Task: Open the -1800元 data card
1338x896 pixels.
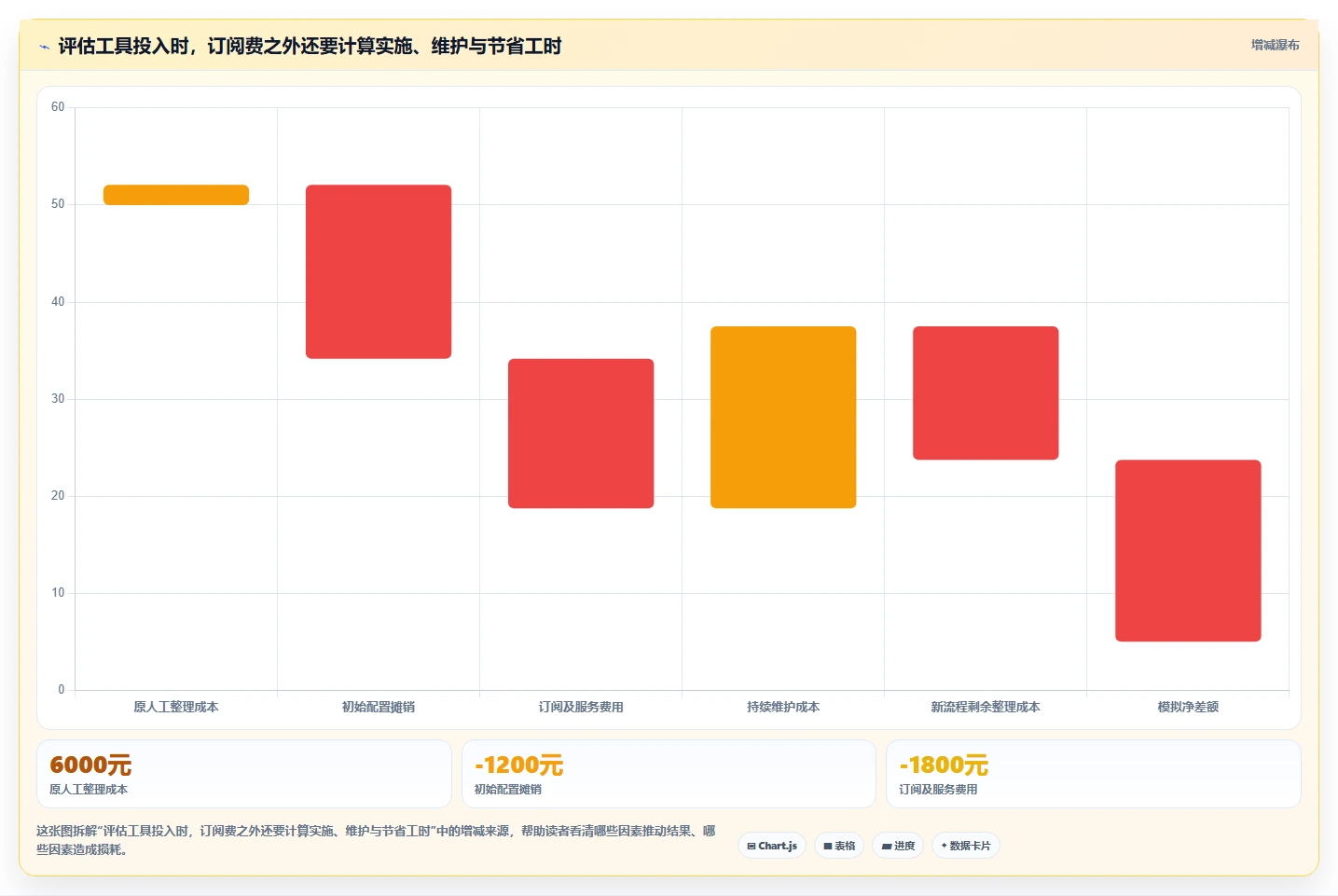Action: tap(1093, 774)
